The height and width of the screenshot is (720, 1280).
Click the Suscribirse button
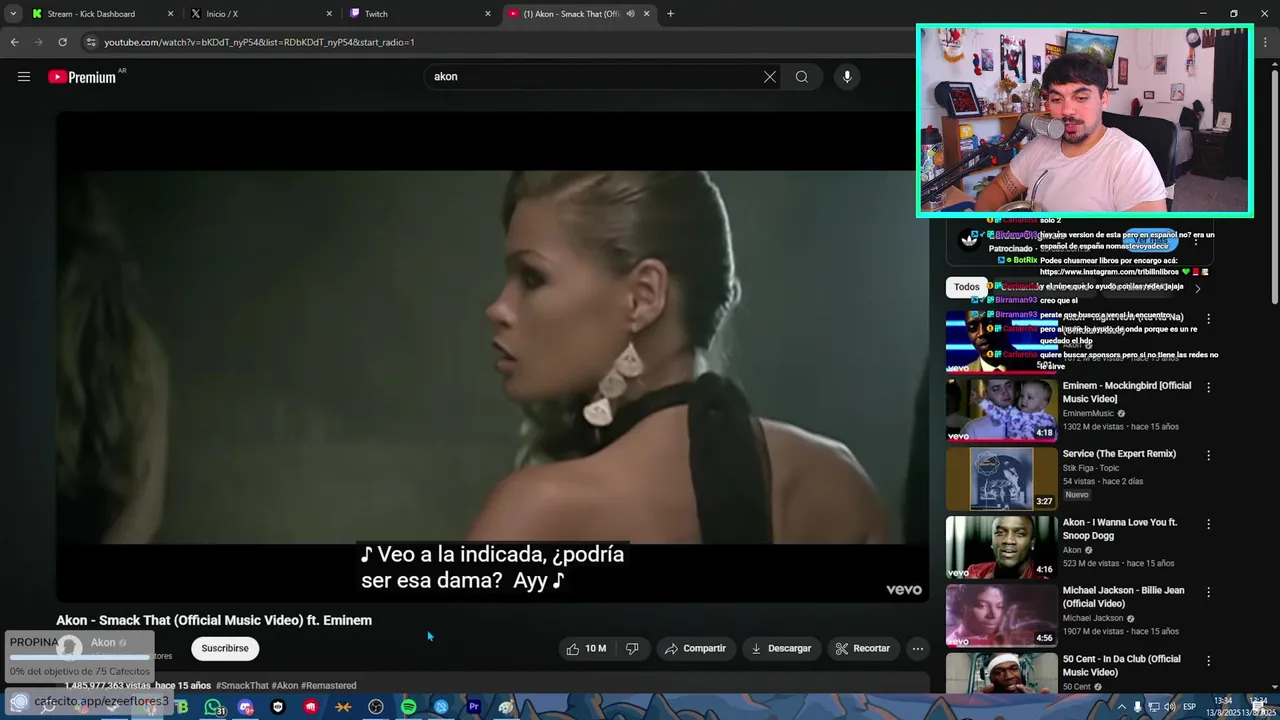point(225,648)
